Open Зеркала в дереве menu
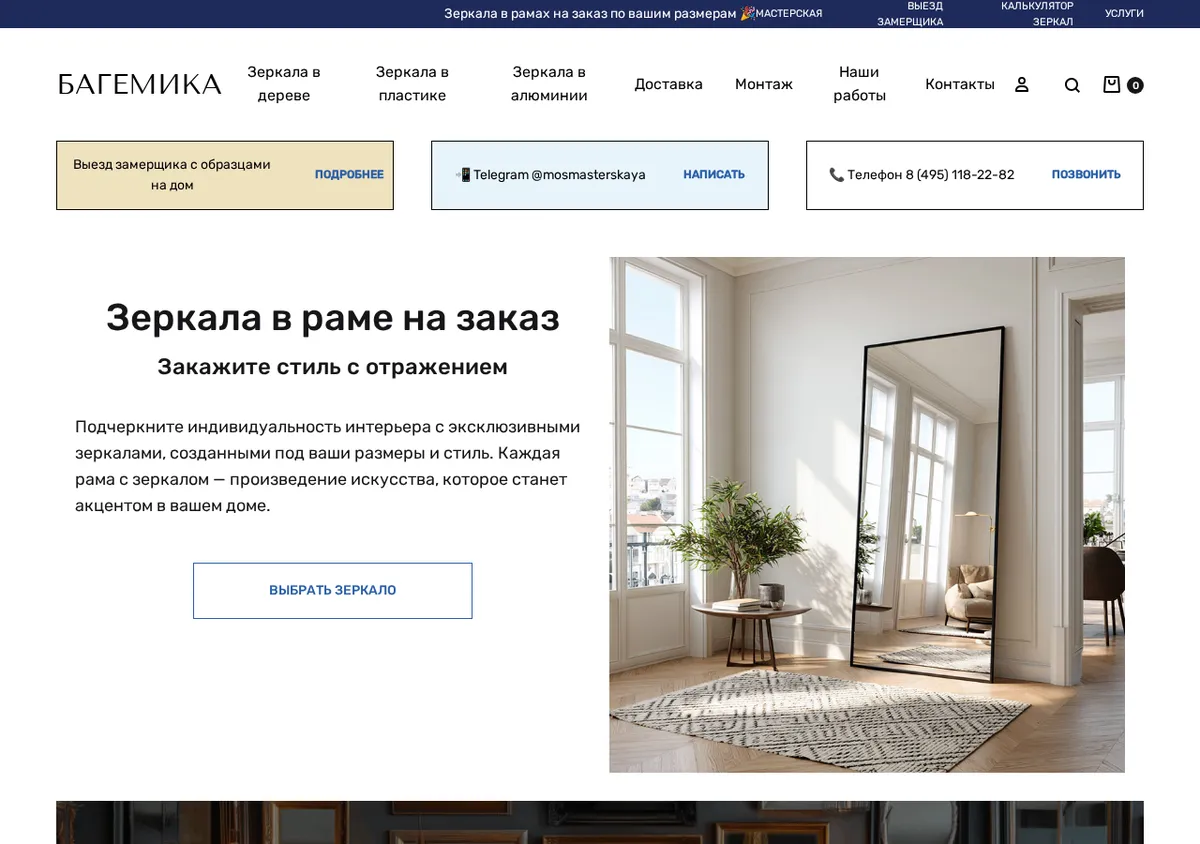The width and height of the screenshot is (1200, 844). tap(284, 84)
